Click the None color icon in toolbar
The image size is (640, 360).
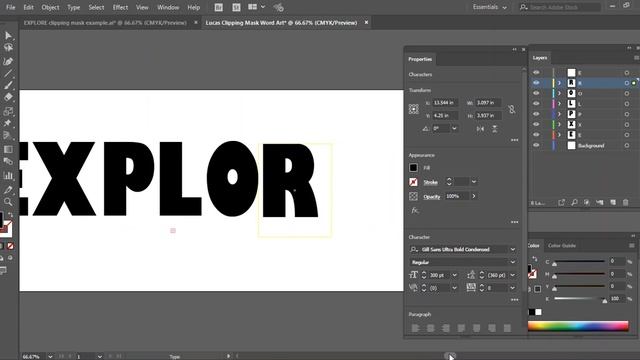click(x=11, y=246)
